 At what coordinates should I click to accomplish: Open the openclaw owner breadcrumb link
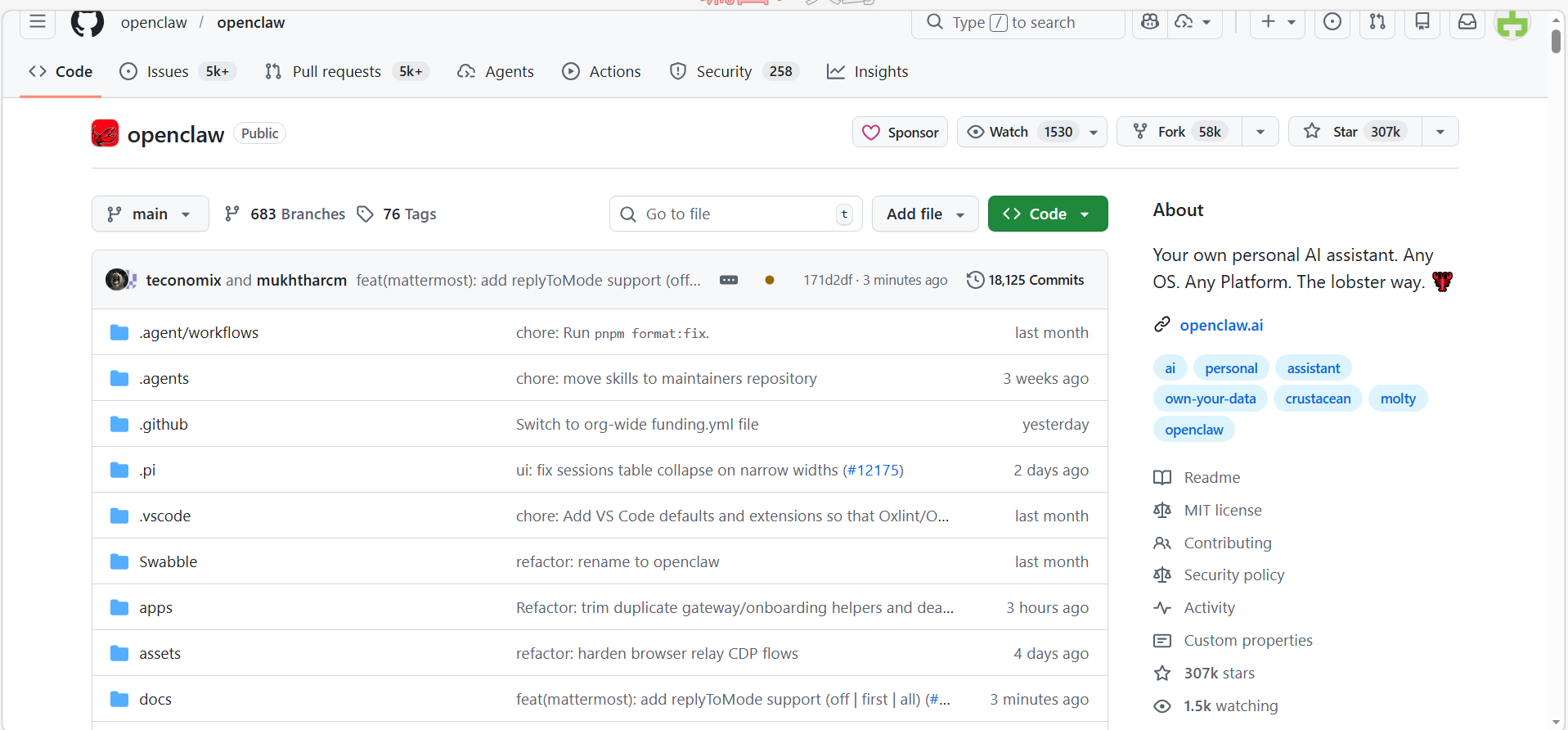point(154,22)
